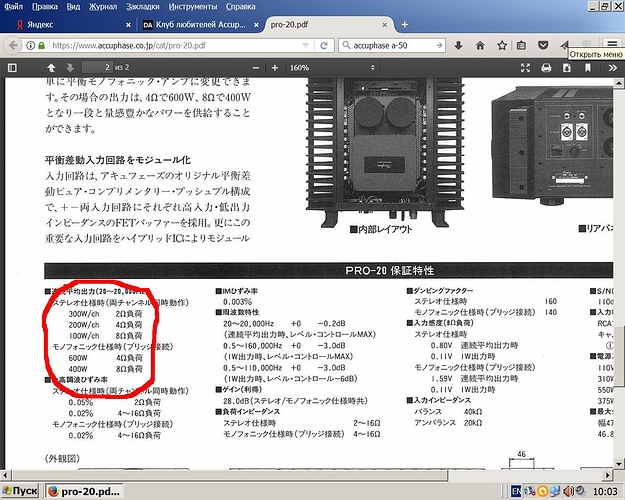Click horizontal scrollbar left arrow
Screen dimensions: 625x500
[4, 475]
